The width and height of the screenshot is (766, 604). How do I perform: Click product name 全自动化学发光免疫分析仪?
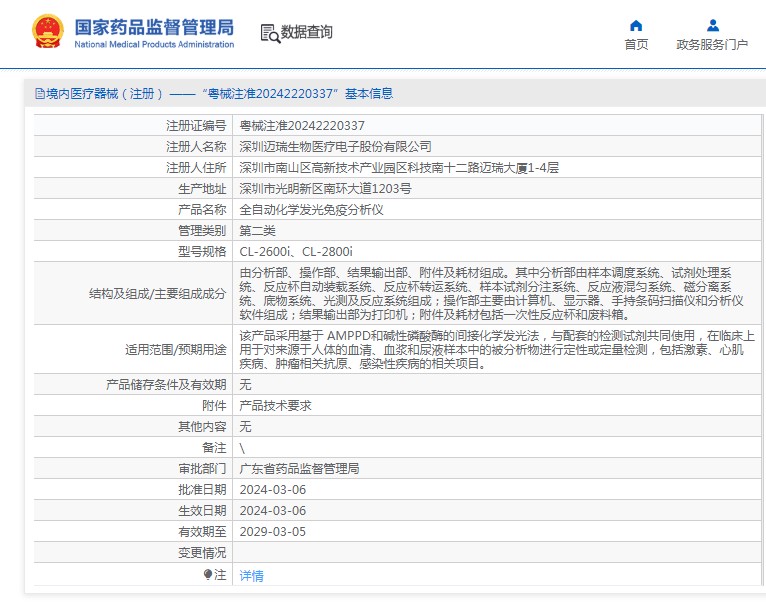311,210
